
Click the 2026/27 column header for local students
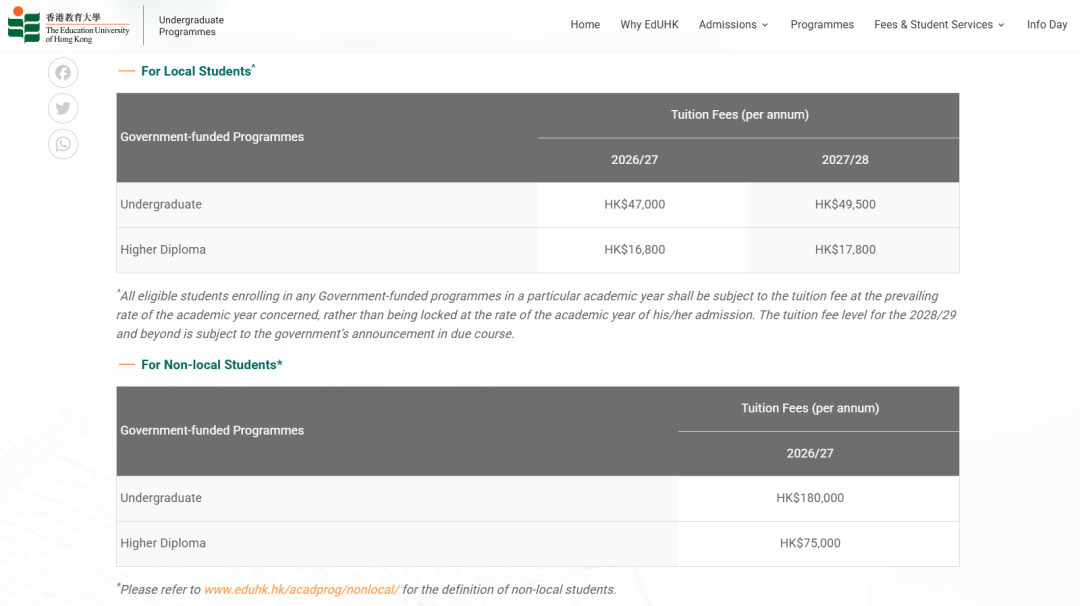[634, 160]
